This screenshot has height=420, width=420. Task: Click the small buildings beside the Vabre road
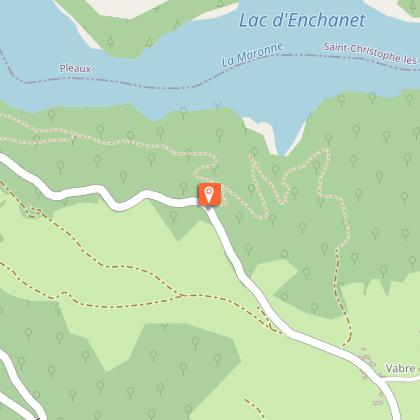pyautogui.click(x=368, y=363)
